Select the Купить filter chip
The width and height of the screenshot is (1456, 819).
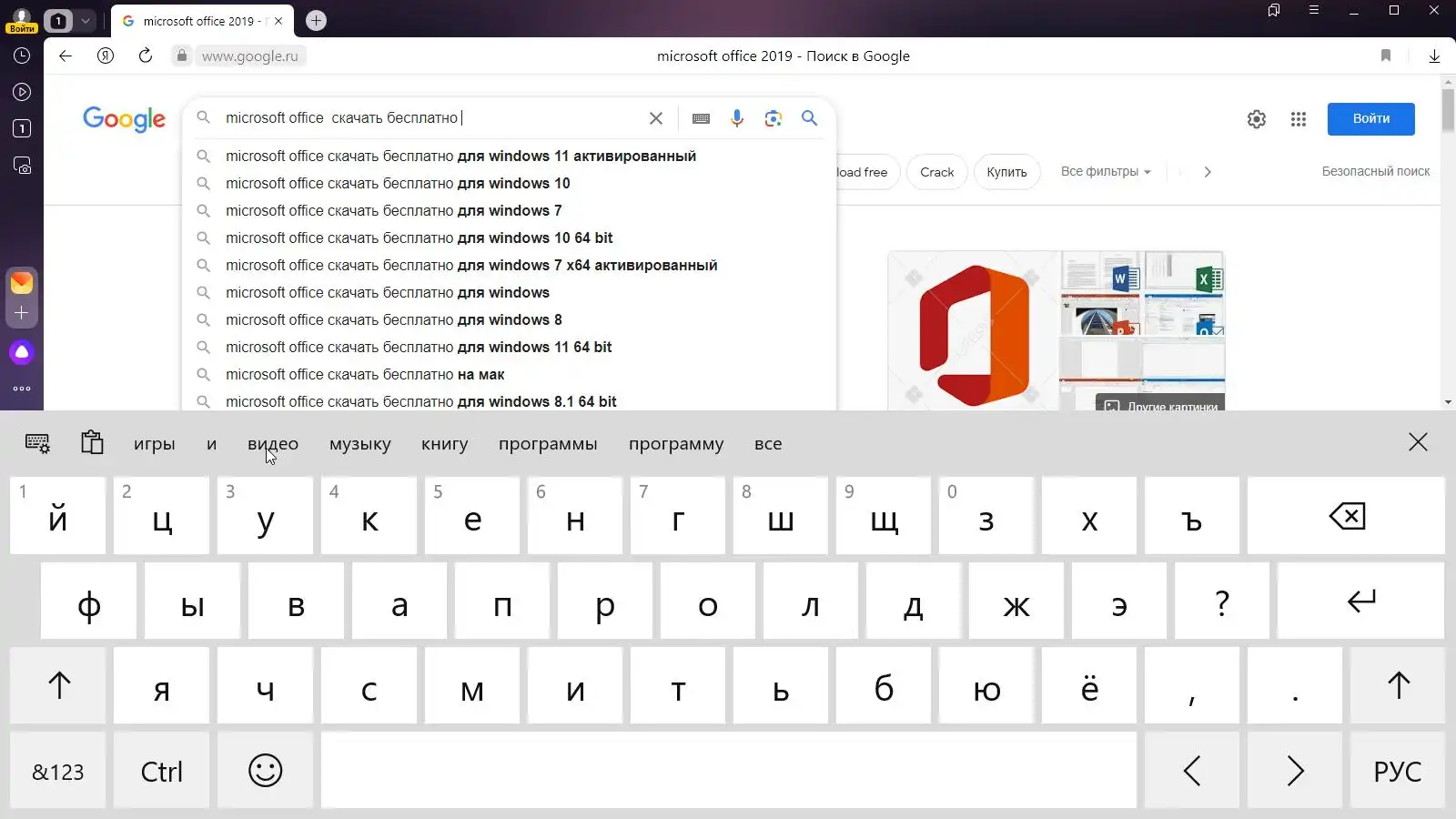(x=1006, y=172)
